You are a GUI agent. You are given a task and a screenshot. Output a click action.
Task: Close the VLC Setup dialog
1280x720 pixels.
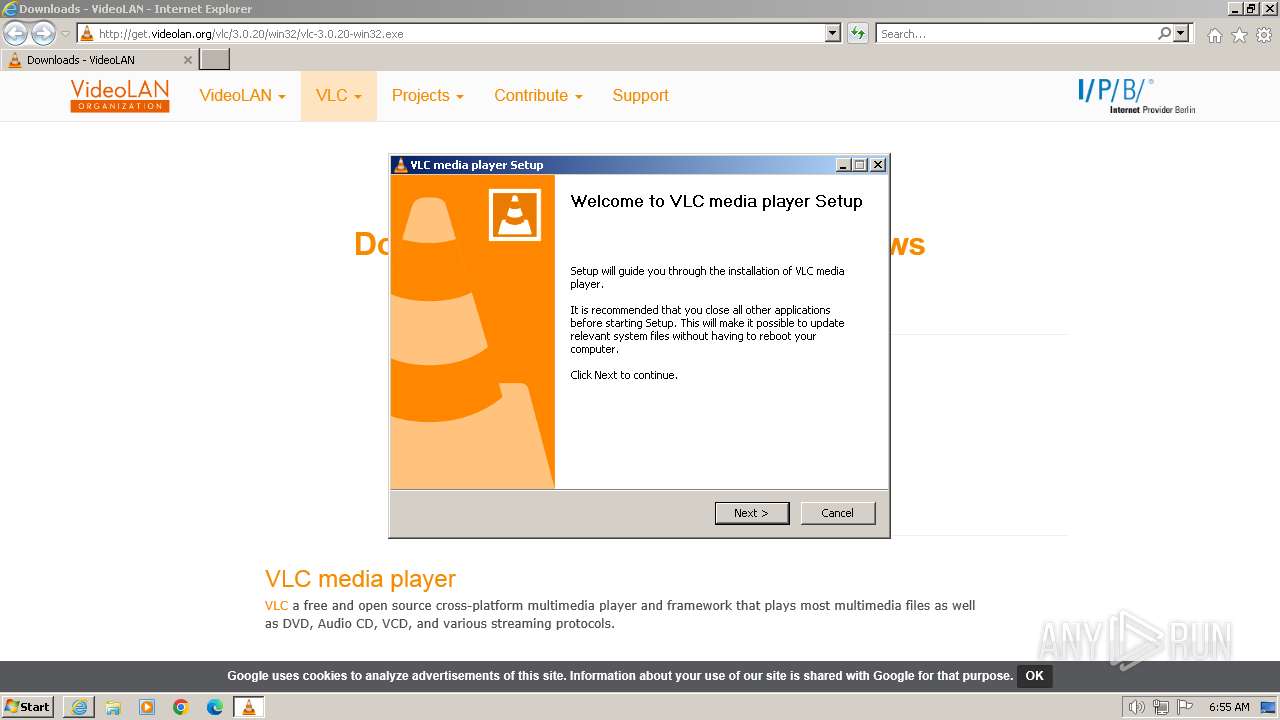click(878, 165)
